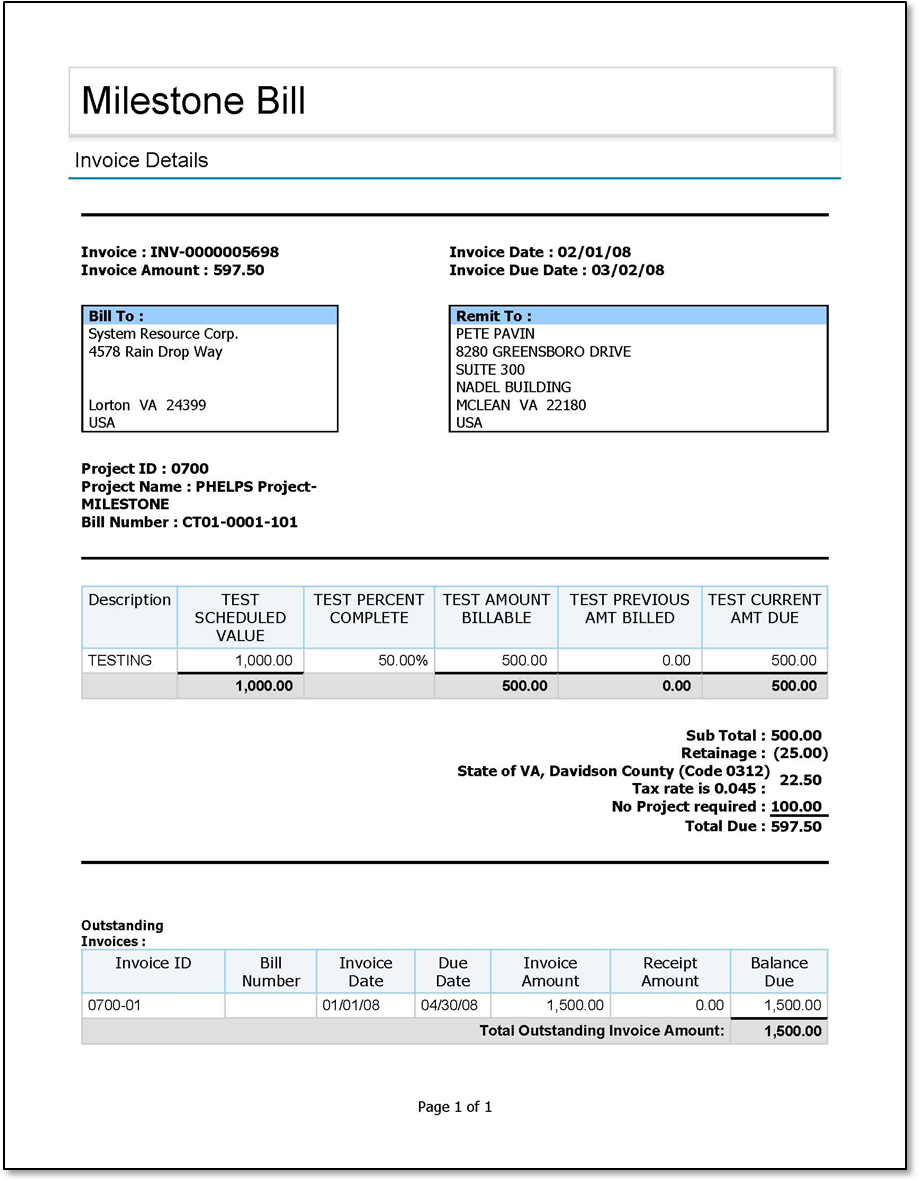919x1179 pixels.
Task: Click the Invoice Due Date line
Action: [x=556, y=270]
